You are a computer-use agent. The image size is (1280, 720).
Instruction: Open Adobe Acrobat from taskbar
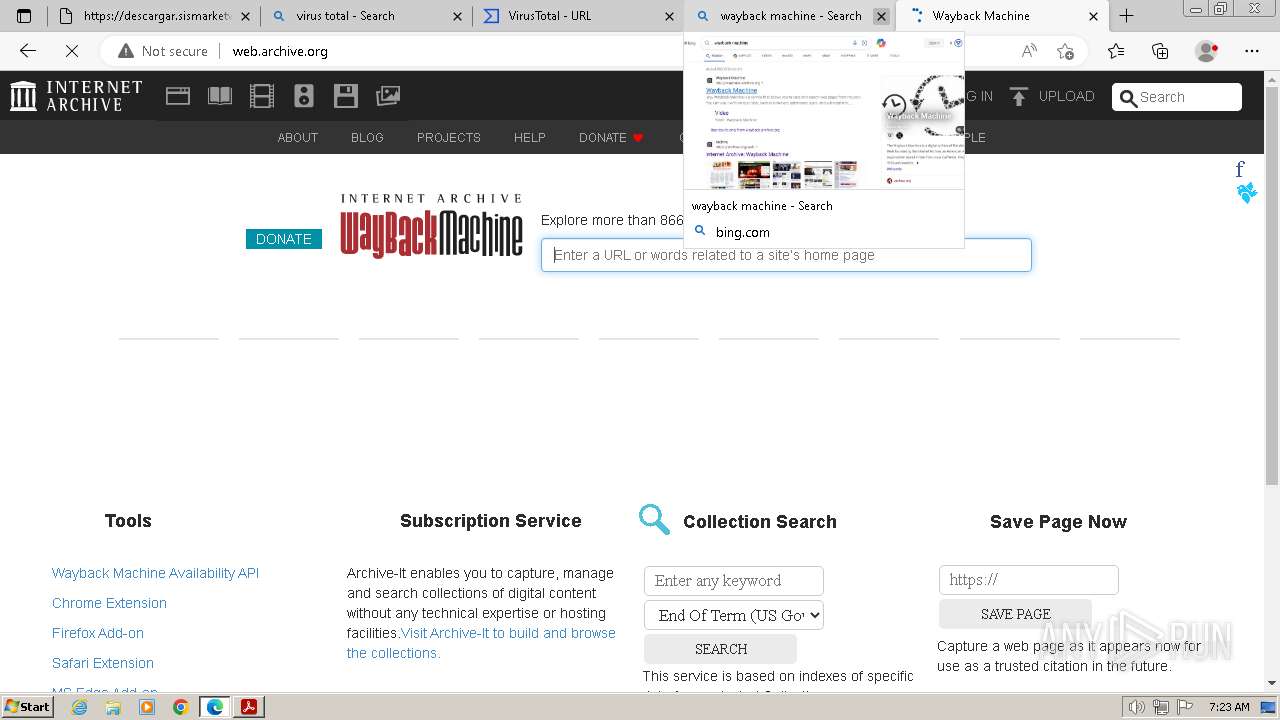coord(248,707)
